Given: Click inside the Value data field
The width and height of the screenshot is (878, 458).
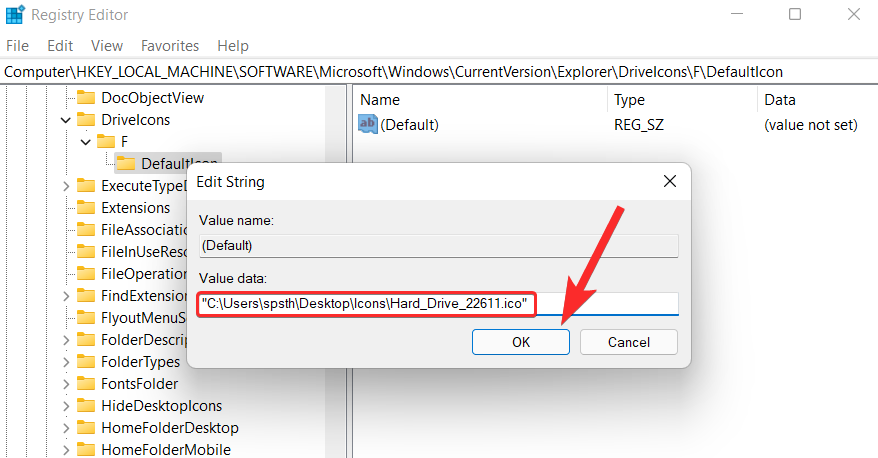Looking at the screenshot, I should coord(438,304).
